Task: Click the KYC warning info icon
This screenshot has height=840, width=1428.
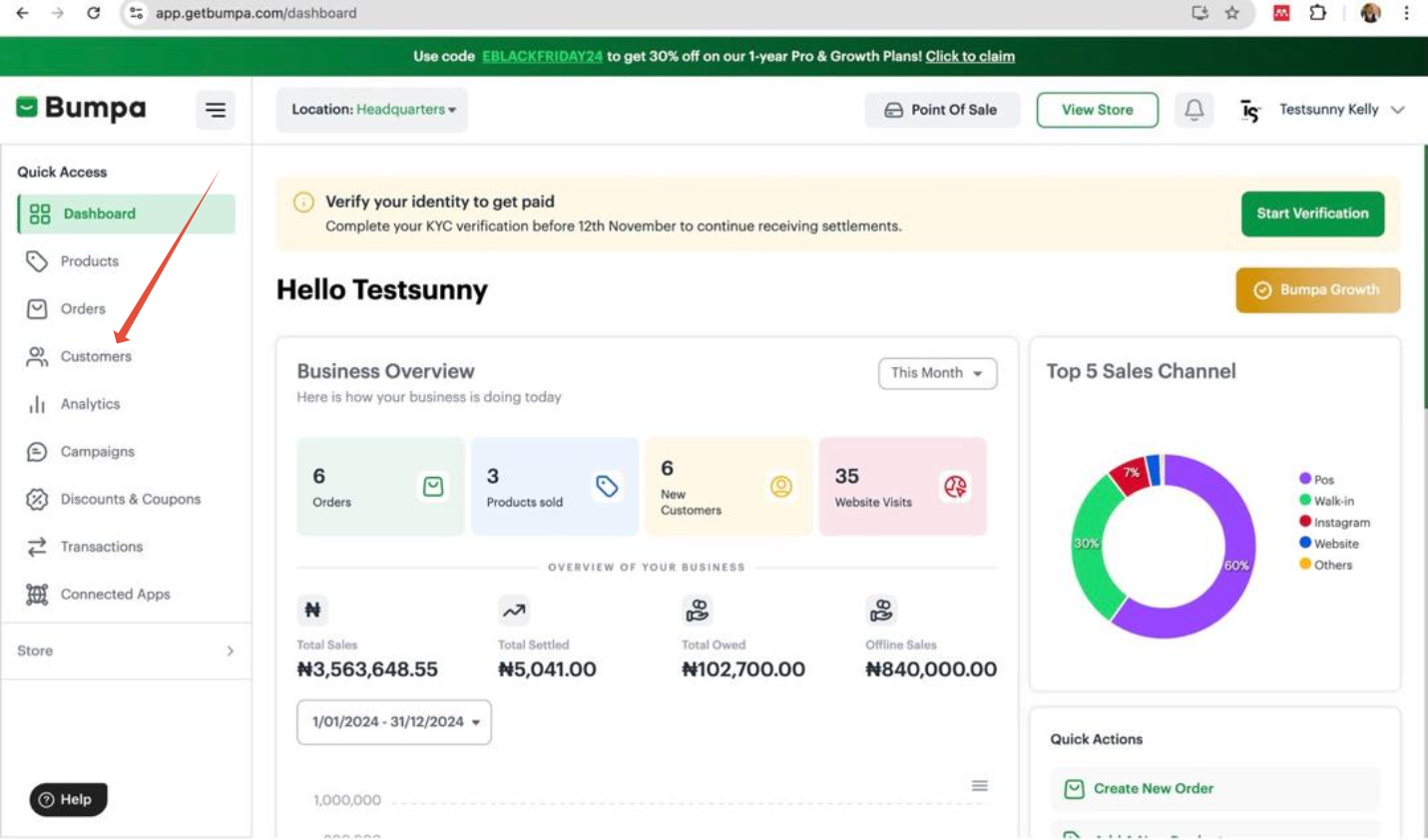Action: click(303, 202)
